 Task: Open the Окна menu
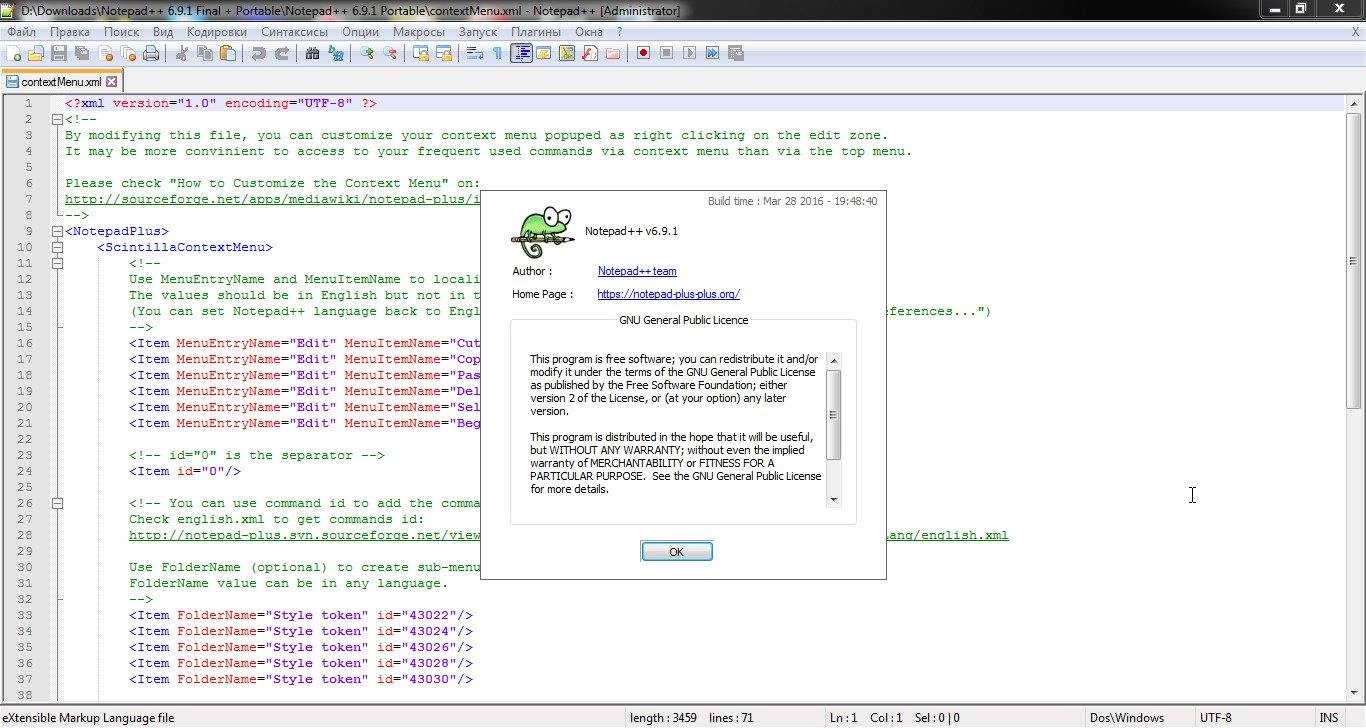[589, 32]
